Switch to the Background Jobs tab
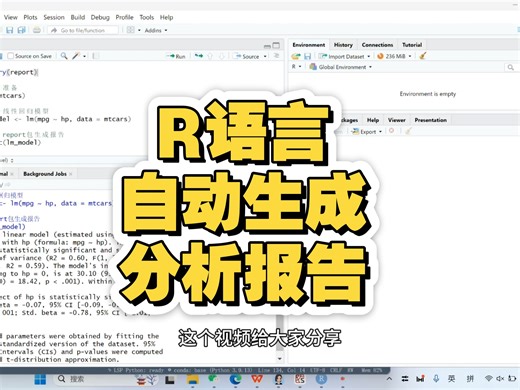The width and height of the screenshot is (520, 390). tap(45, 174)
